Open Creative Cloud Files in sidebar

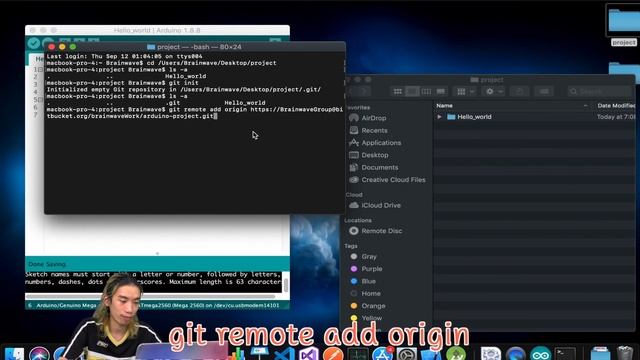pyautogui.click(x=387, y=180)
